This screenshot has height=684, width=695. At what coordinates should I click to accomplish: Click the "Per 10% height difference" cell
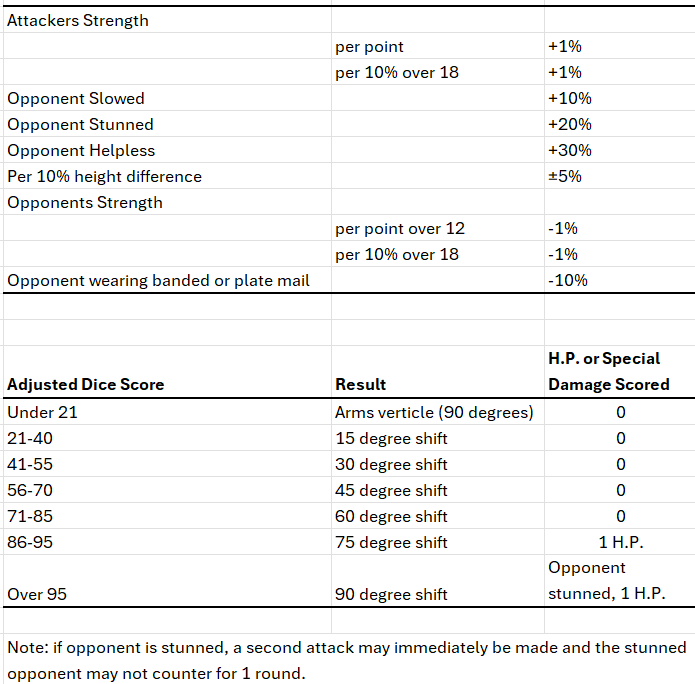104,177
